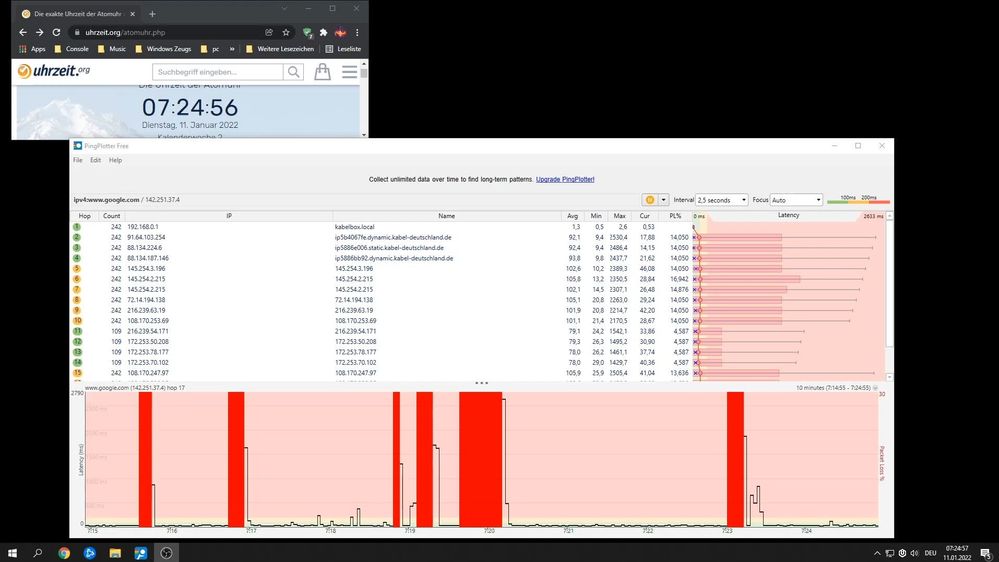Open the Chrome profile avatar
The height and width of the screenshot is (562, 999).
pos(340,32)
